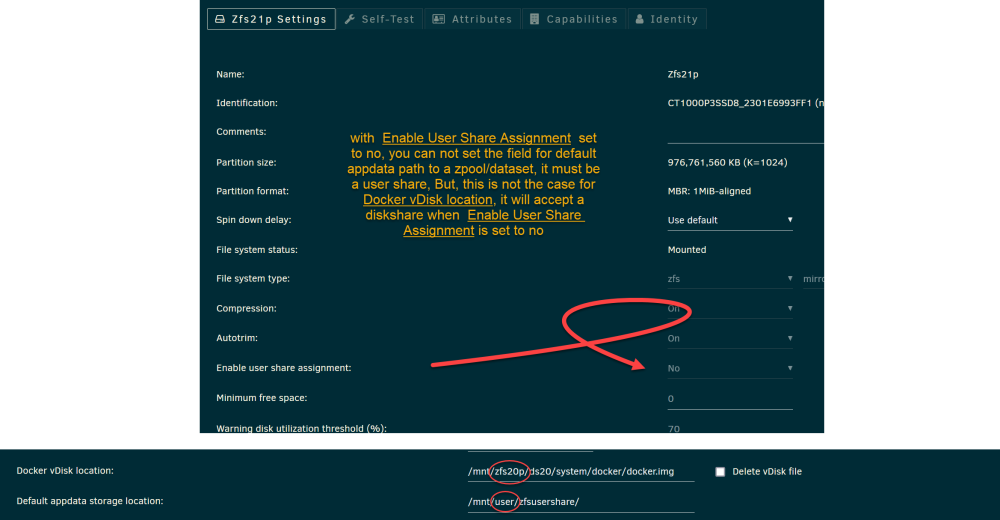
Task: Click the Docker vDisk location label
Action: point(65,470)
